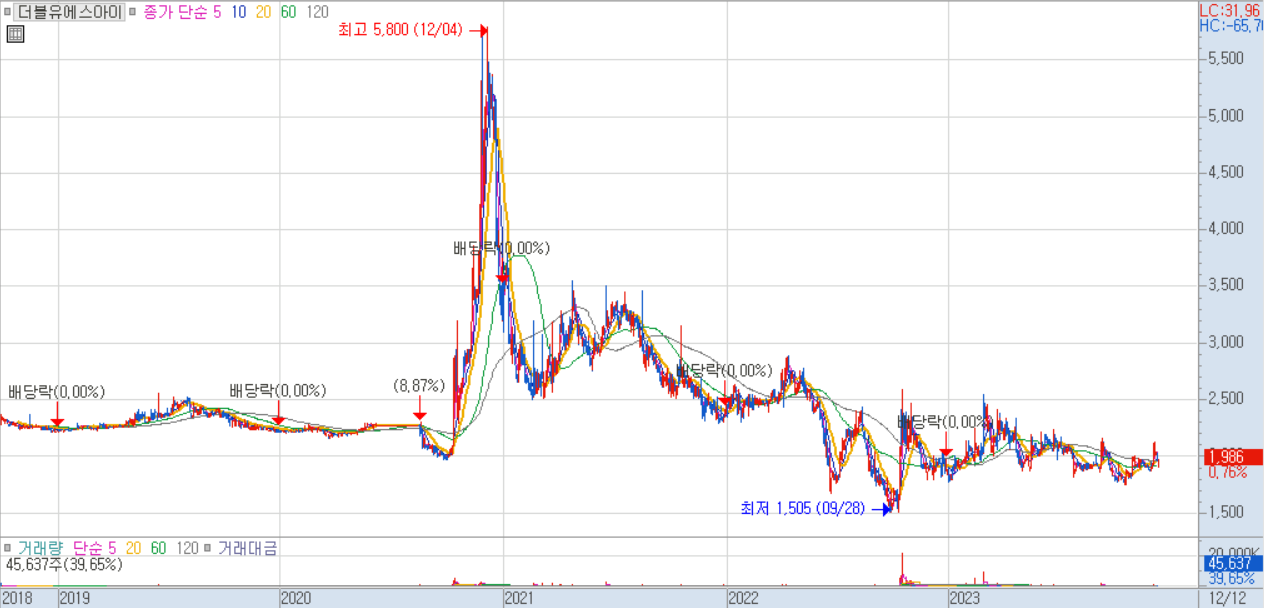
Task: Click the LC:31,96 indicator
Action: point(1231,10)
